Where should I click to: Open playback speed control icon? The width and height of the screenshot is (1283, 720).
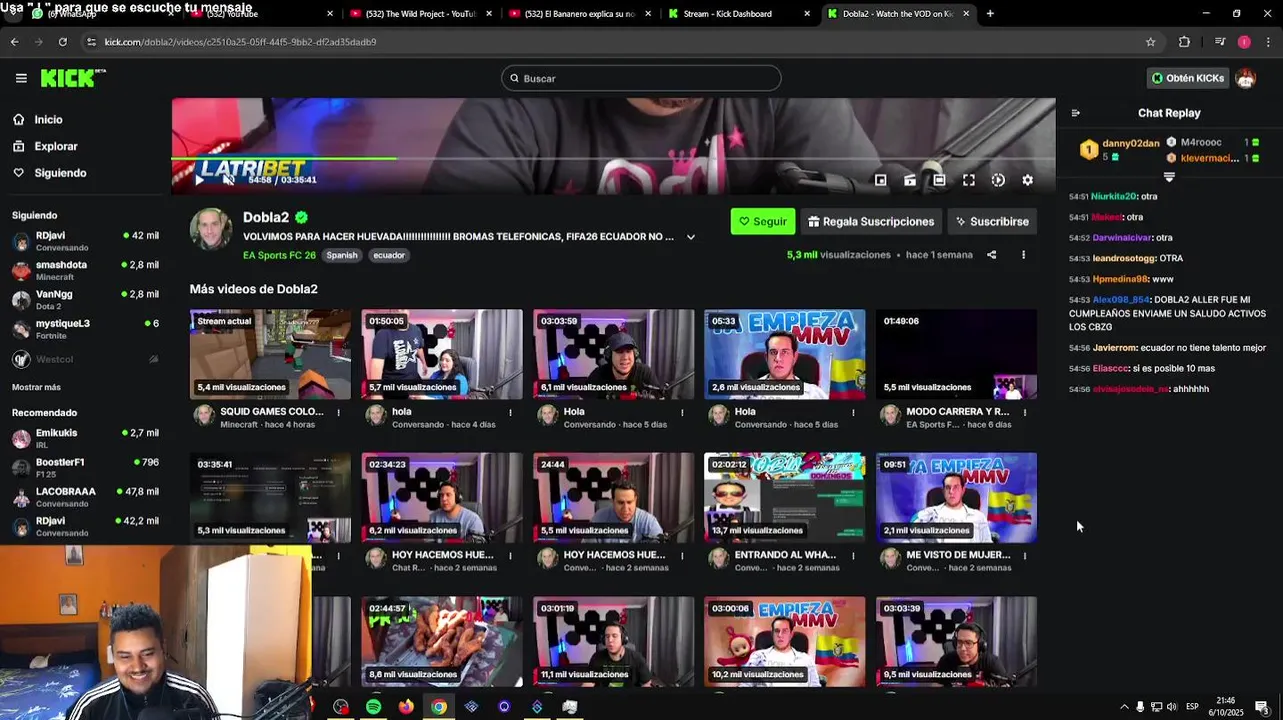(x=998, y=180)
